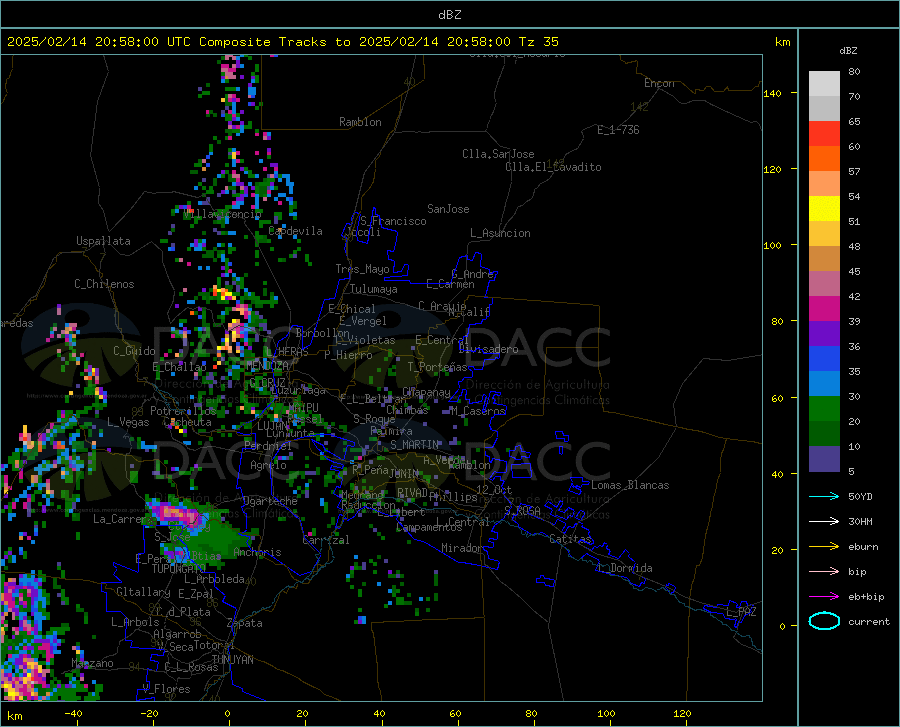Click the '-40' tick on horizontal km axis
The image size is (900, 727).
coord(73,713)
